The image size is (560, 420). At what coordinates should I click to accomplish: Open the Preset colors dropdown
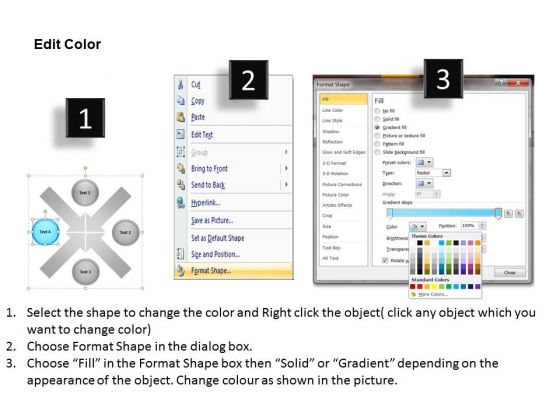point(425,162)
